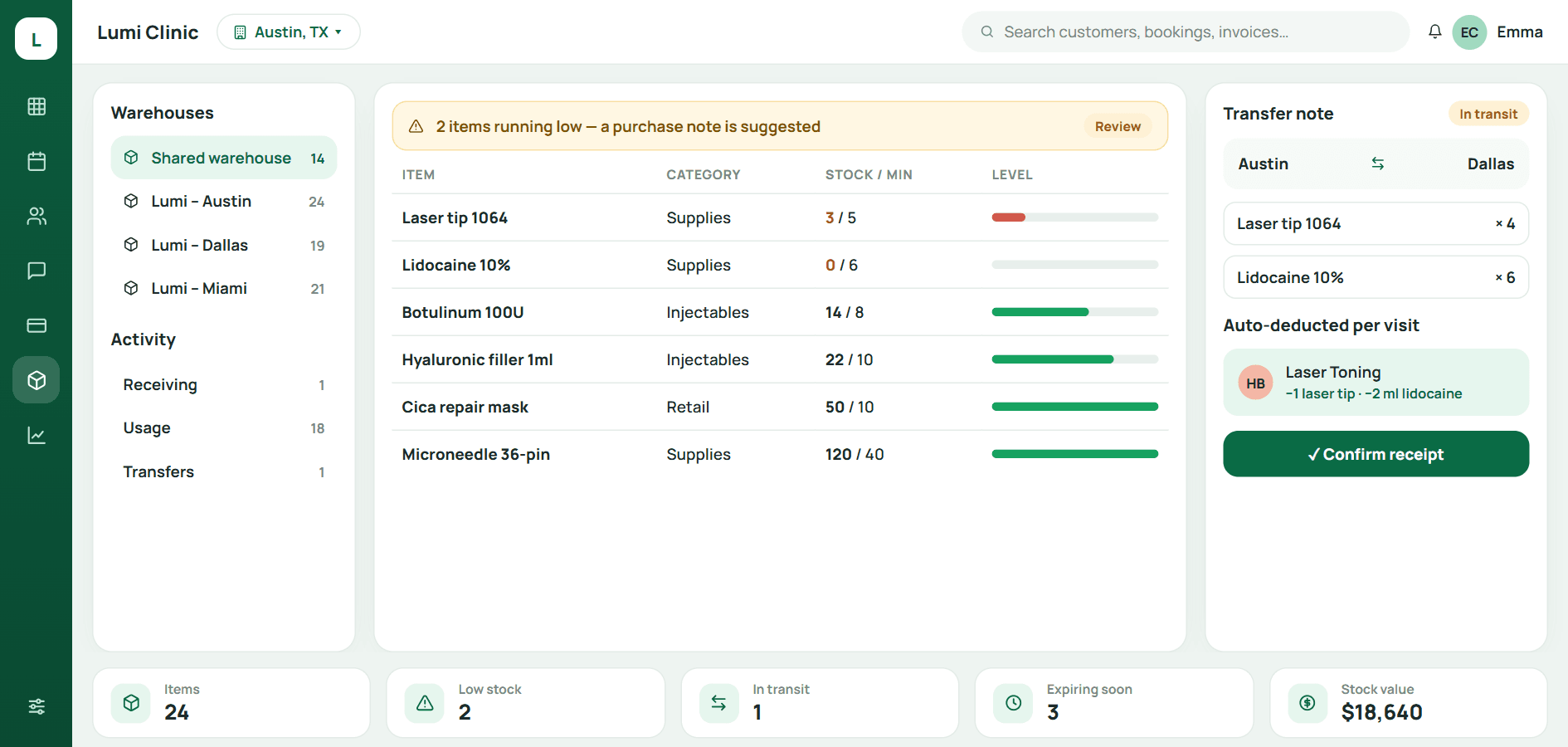Viewport: 1568px width, 747px height.
Task: Click the swap arrows between Austin and Dallas
Action: click(1377, 164)
